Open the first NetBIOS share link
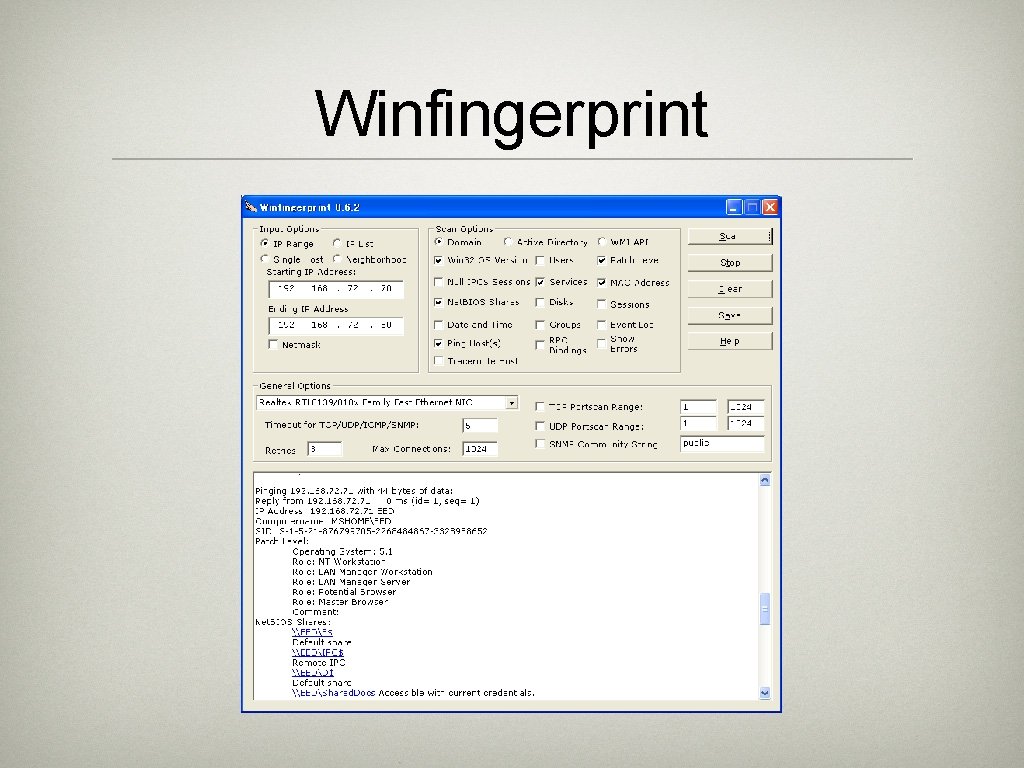The width and height of the screenshot is (1024, 768). coord(312,632)
